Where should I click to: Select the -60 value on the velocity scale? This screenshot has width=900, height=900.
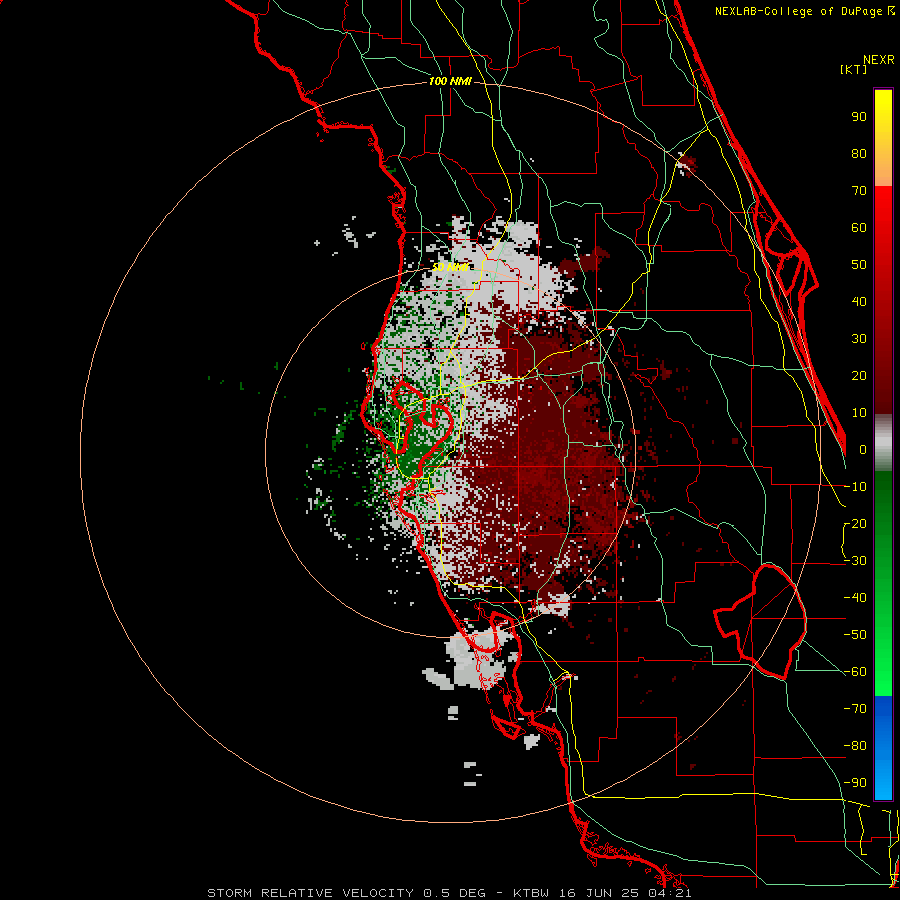[855, 672]
